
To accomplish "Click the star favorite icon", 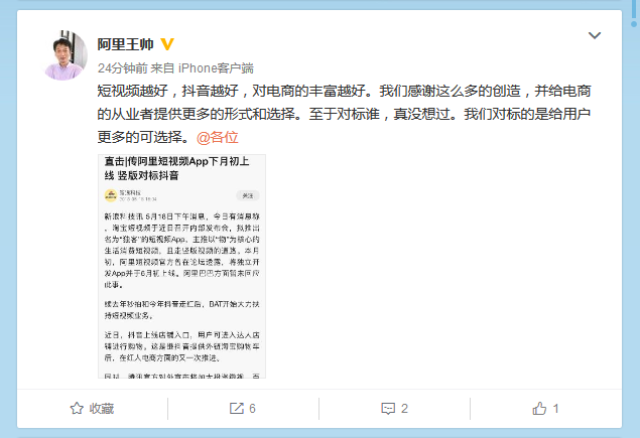I will click(77, 408).
